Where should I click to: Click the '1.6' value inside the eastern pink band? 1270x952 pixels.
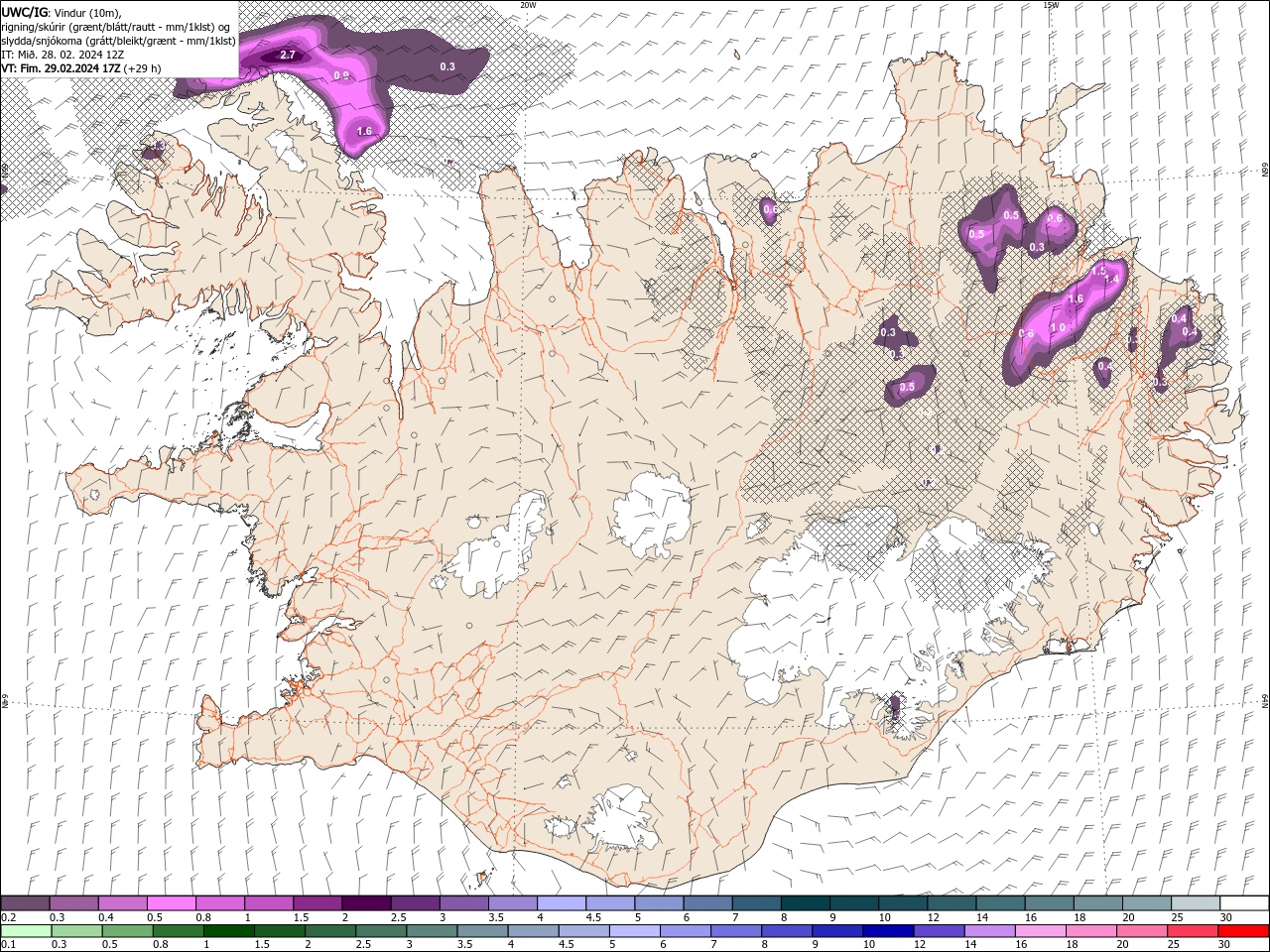(1075, 298)
